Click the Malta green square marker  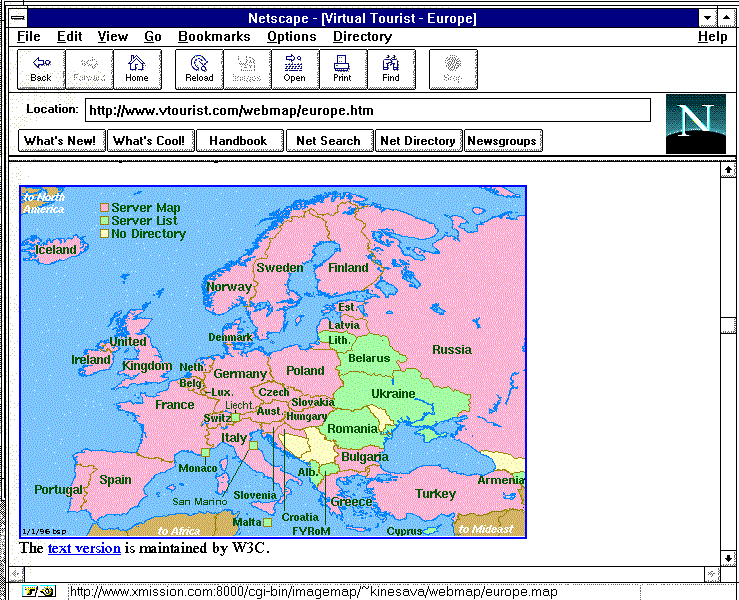(x=267, y=522)
